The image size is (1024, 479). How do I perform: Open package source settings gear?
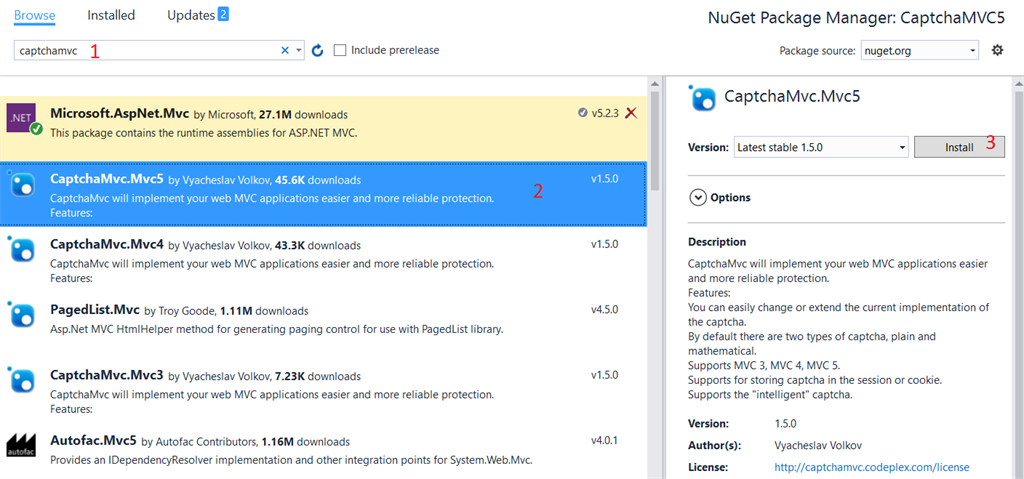point(997,50)
